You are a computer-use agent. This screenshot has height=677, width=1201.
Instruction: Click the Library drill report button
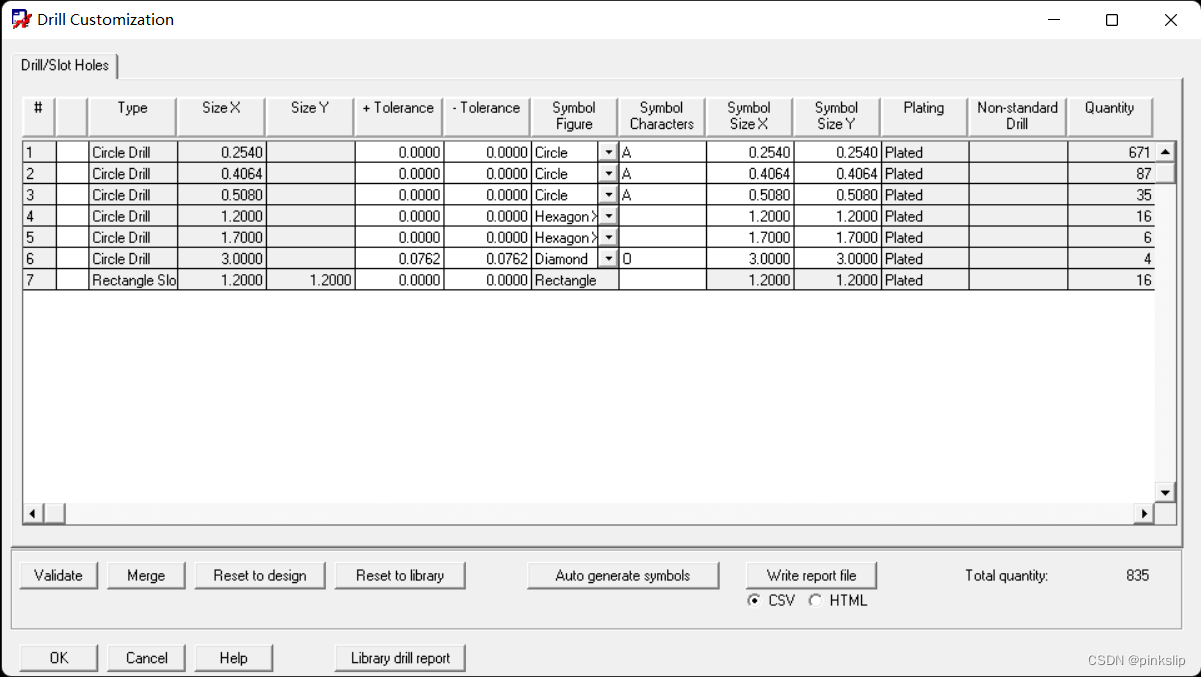coord(399,657)
